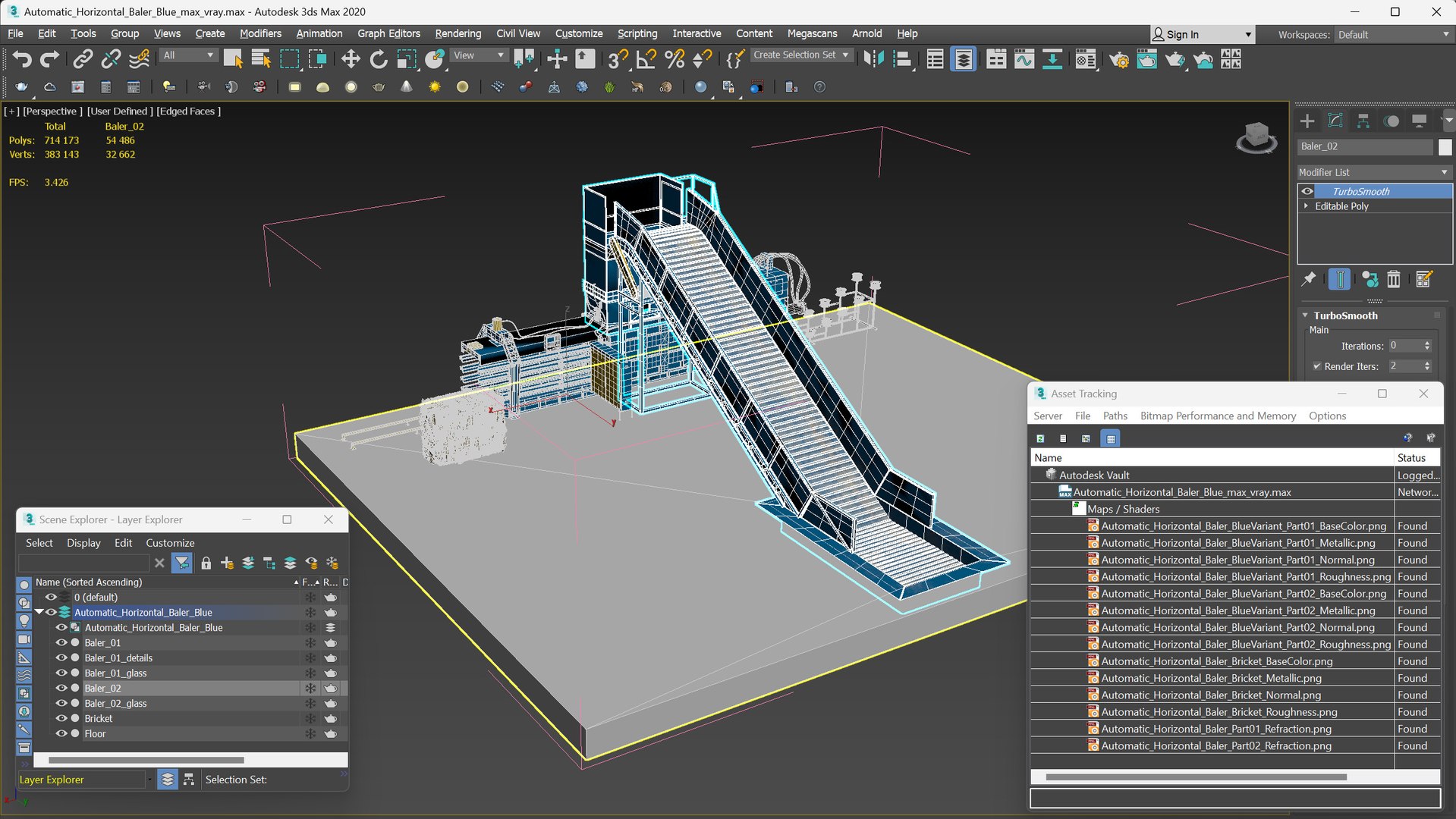Open the Modify panel tab icon
Image resolution: width=1456 pixels, height=819 pixels.
pos(1335,121)
